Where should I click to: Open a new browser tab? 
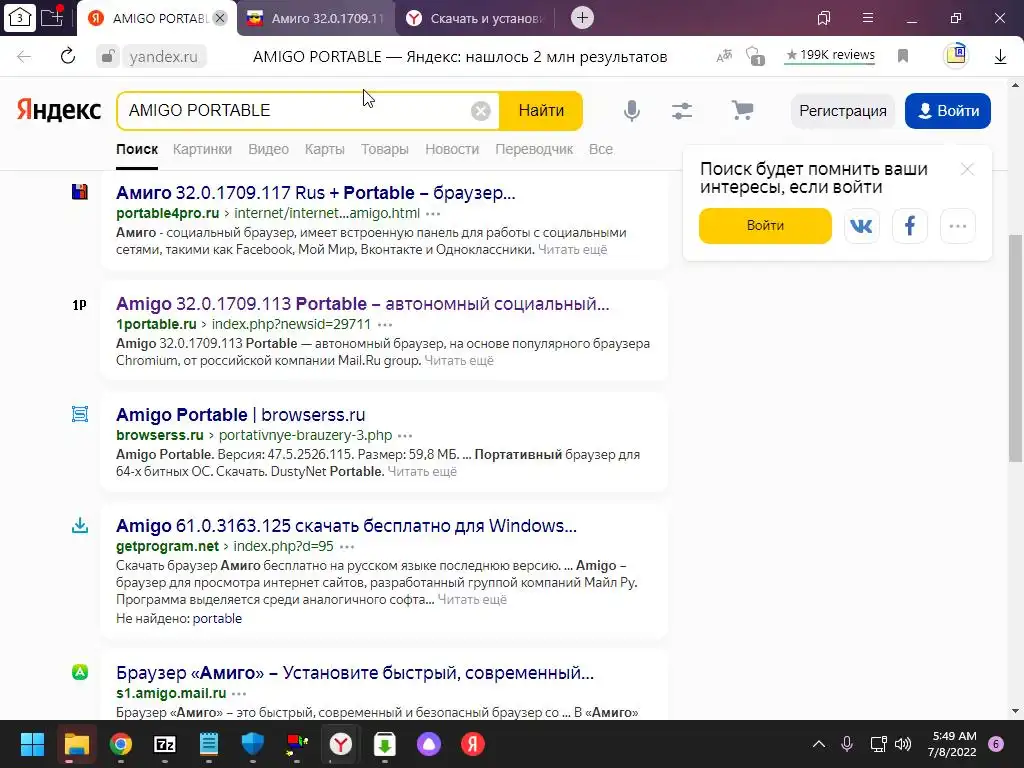pyautogui.click(x=583, y=18)
